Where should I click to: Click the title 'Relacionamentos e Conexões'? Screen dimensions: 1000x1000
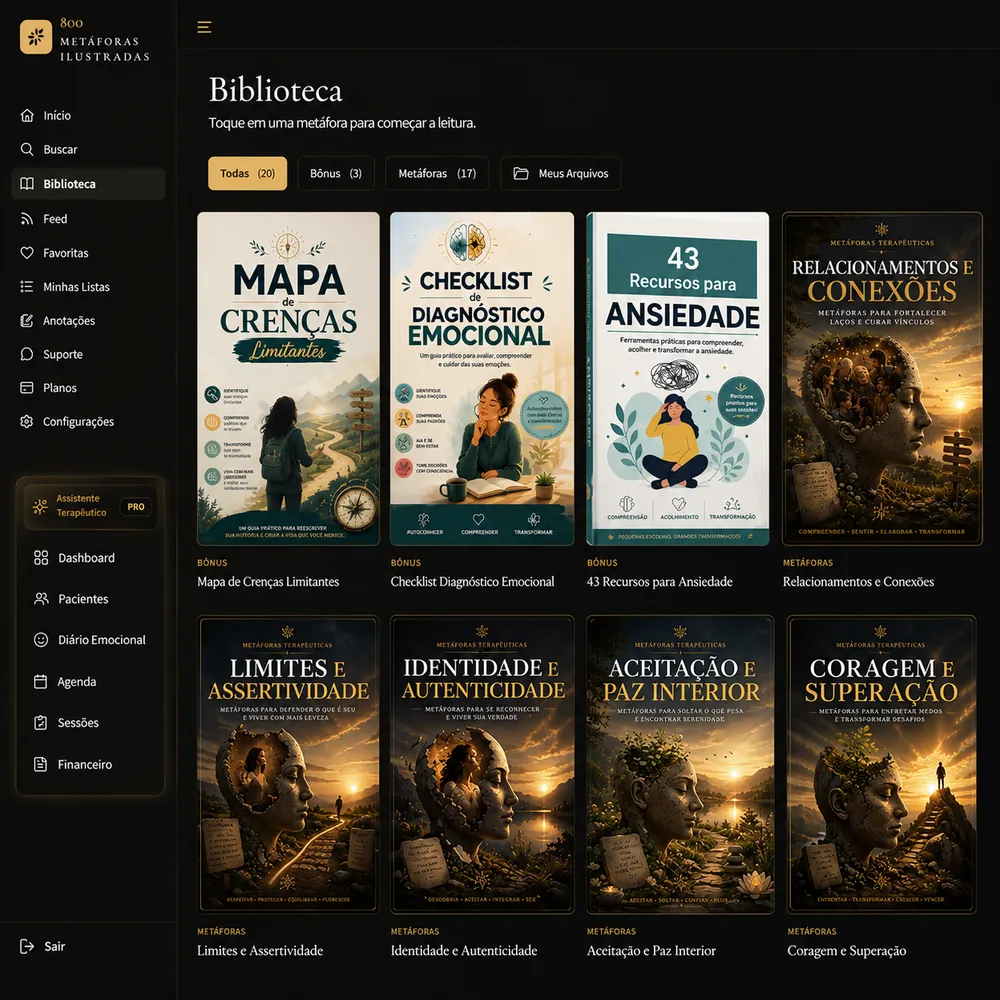point(858,582)
